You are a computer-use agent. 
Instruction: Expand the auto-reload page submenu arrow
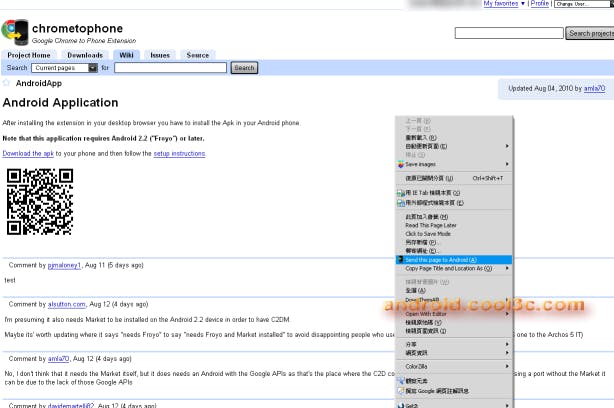click(507, 146)
